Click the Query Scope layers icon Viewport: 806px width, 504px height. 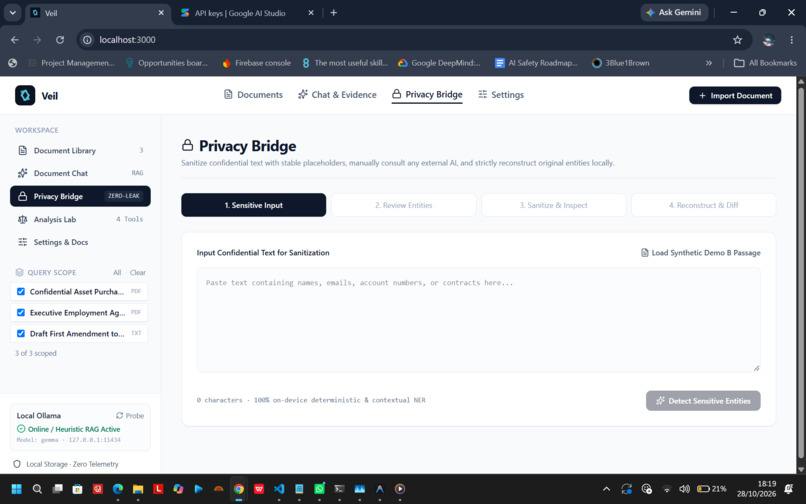click(x=20, y=273)
